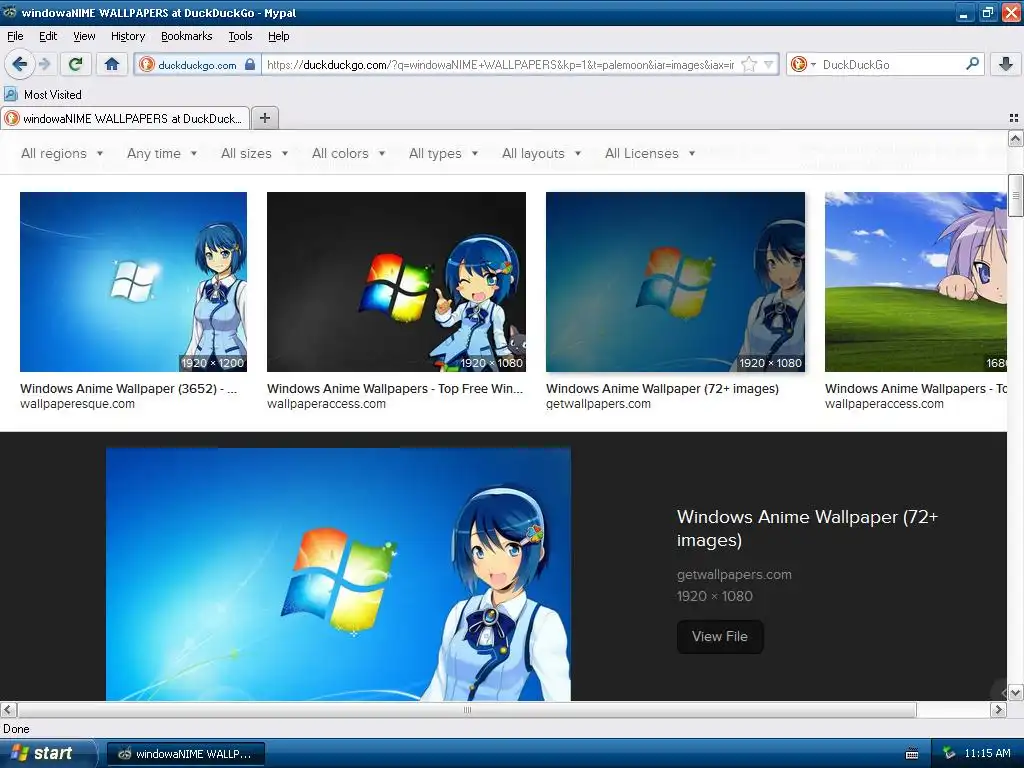Viewport: 1024px width, 768px height.
Task: Open the File menu
Action: 15,36
